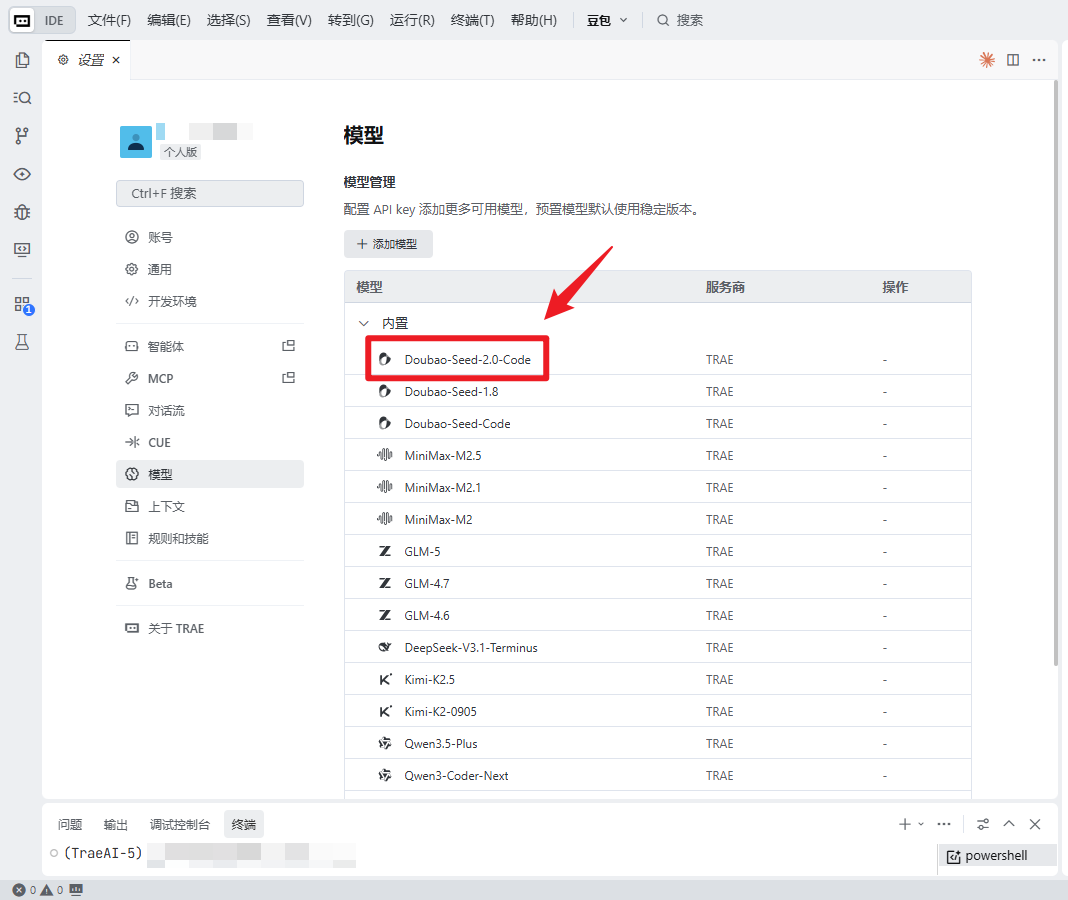Open the Source Control icon in sidebar
This screenshot has height=900, width=1068.
click(x=22, y=135)
